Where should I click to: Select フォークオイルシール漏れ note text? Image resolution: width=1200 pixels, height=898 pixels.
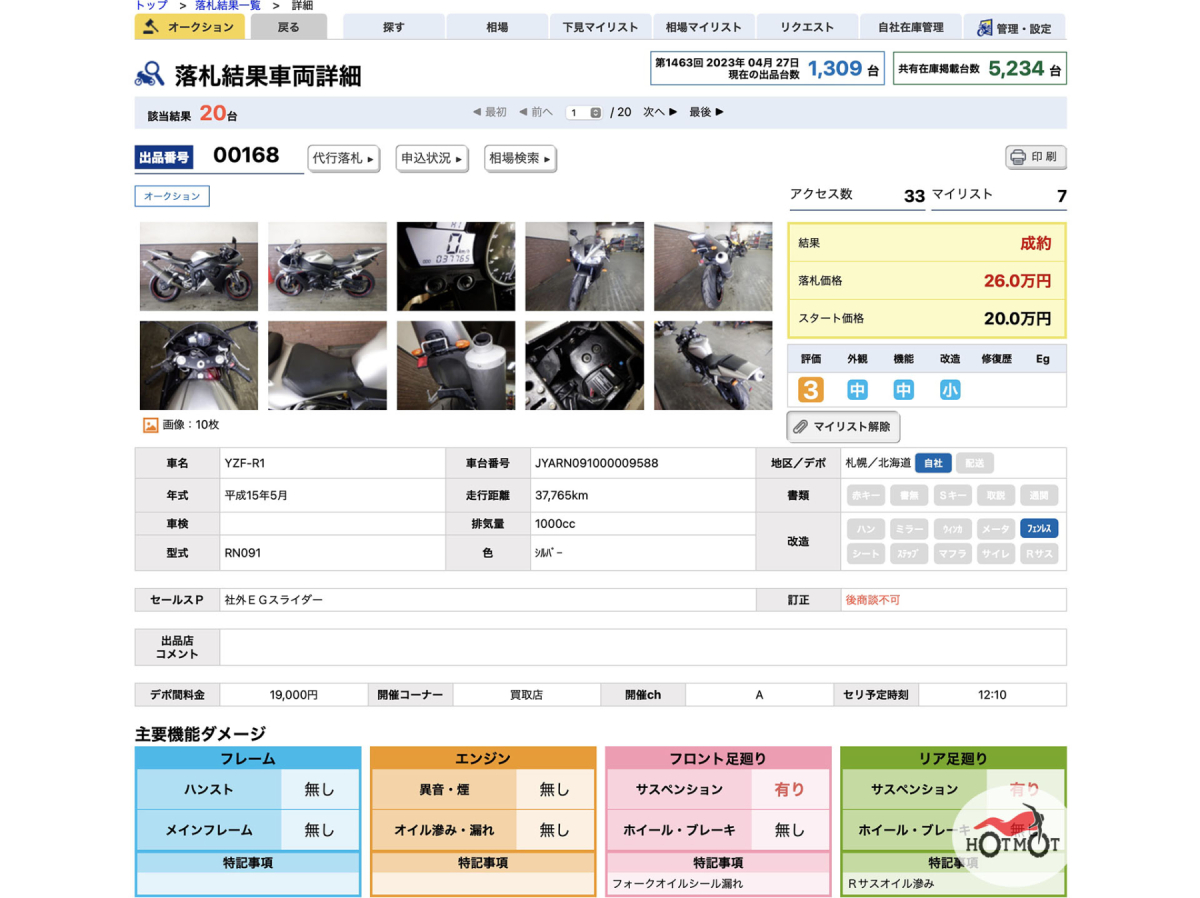tap(678, 884)
